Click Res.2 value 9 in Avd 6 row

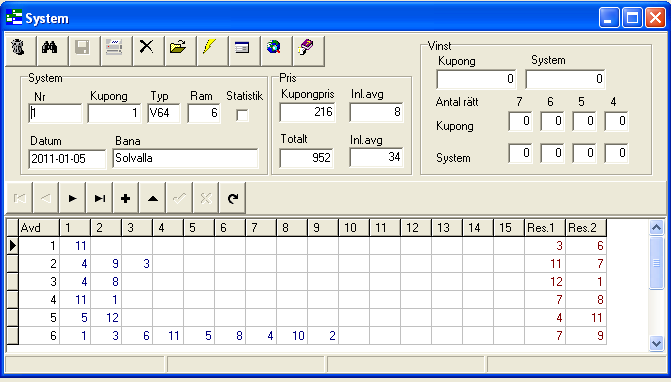point(586,336)
